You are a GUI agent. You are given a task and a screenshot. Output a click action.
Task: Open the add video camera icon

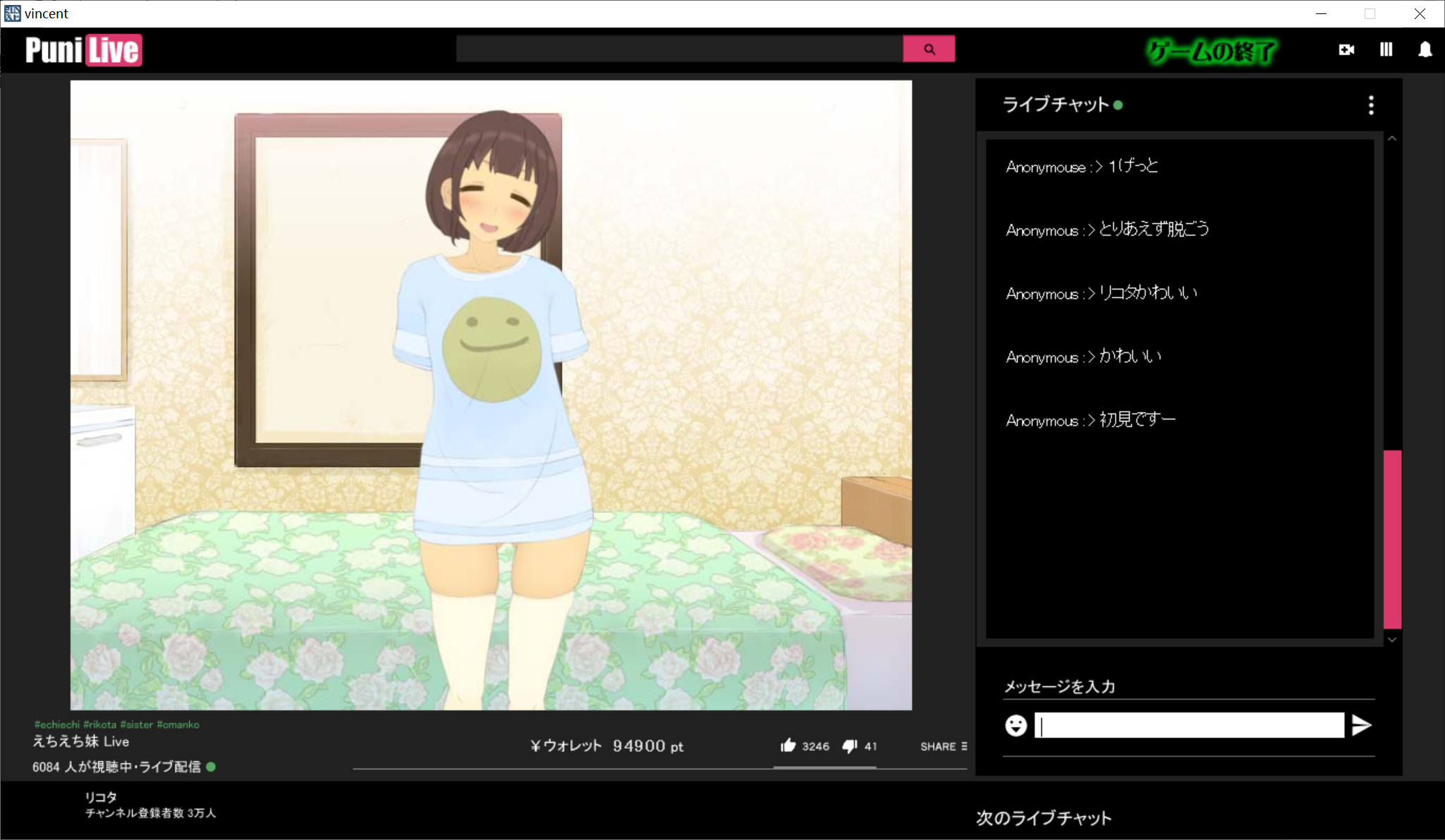click(x=1345, y=49)
